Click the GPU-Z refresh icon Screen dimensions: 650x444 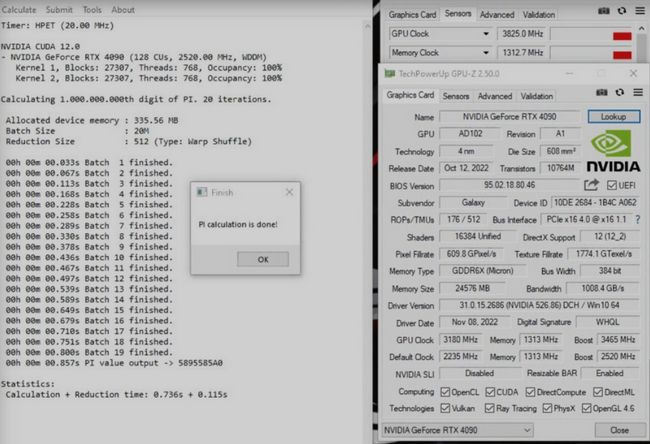pos(620,92)
